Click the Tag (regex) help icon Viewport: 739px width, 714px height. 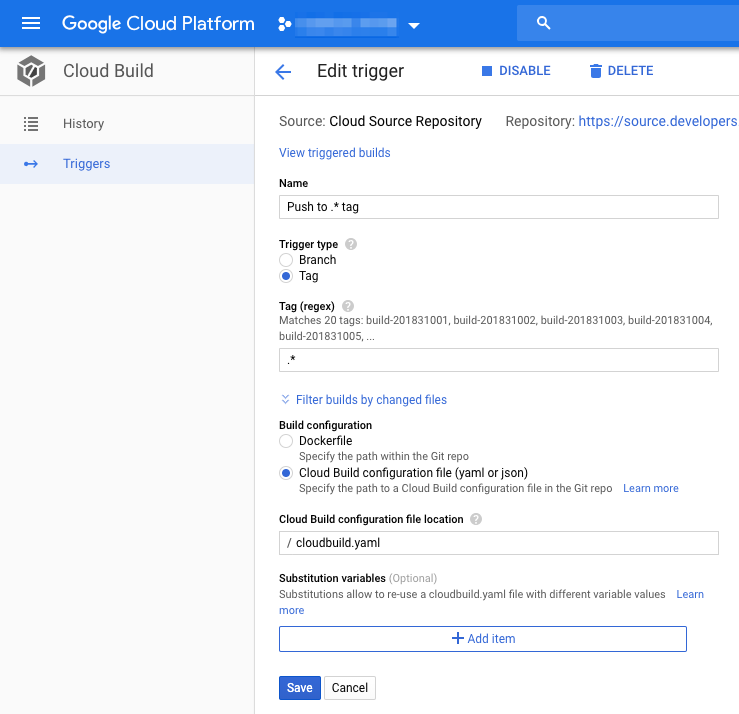pyautogui.click(x=348, y=306)
